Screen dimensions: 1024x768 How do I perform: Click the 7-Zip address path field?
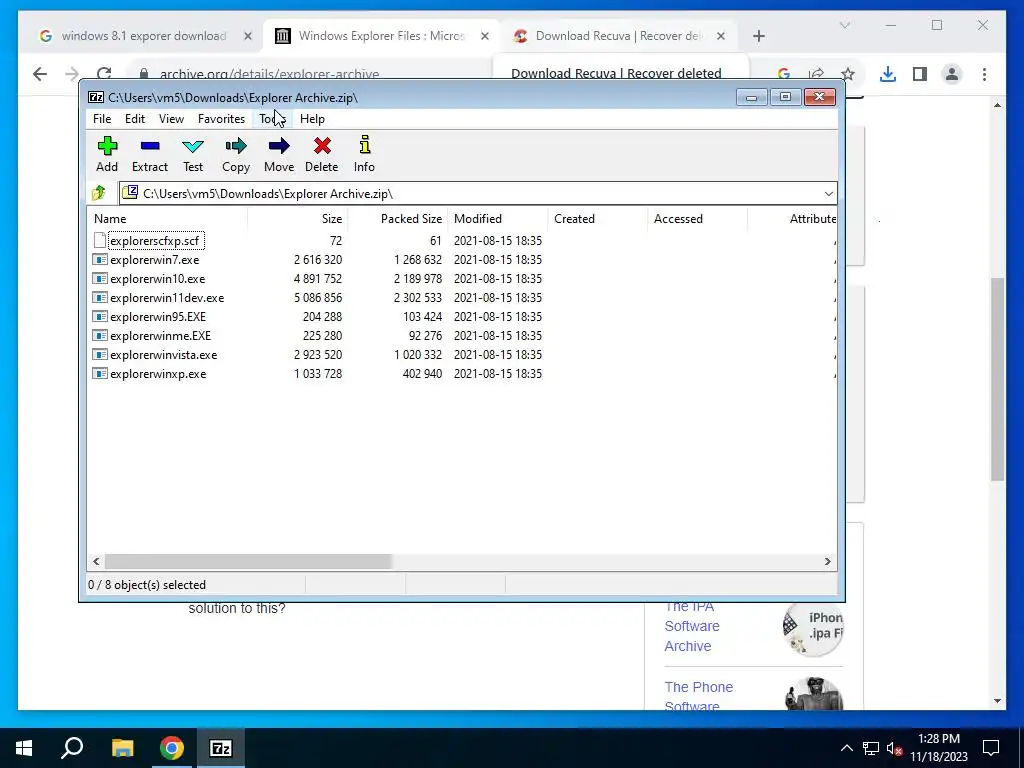click(477, 193)
